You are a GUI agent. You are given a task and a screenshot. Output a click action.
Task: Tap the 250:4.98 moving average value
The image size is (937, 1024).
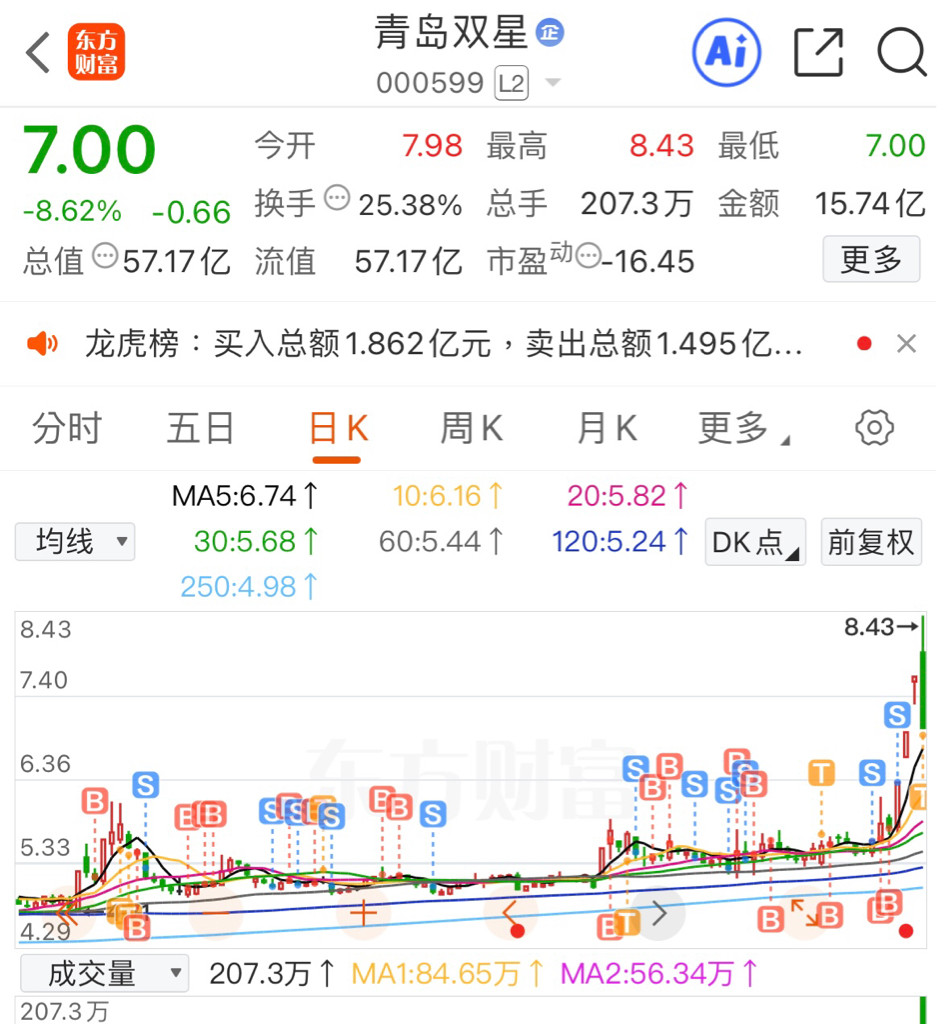tap(248, 586)
